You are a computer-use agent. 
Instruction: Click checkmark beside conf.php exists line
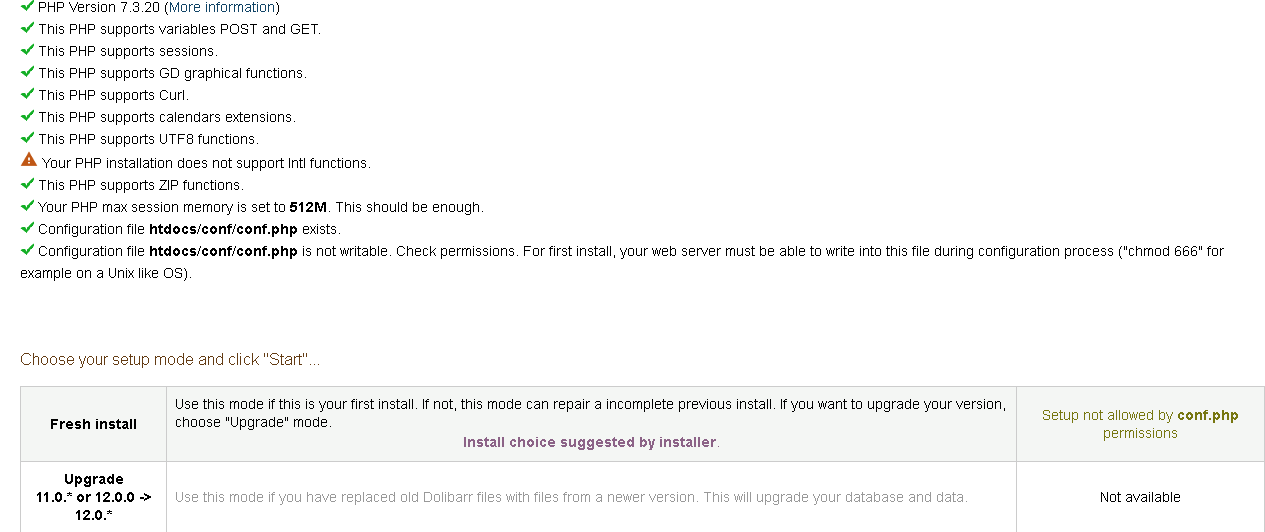coord(27,228)
